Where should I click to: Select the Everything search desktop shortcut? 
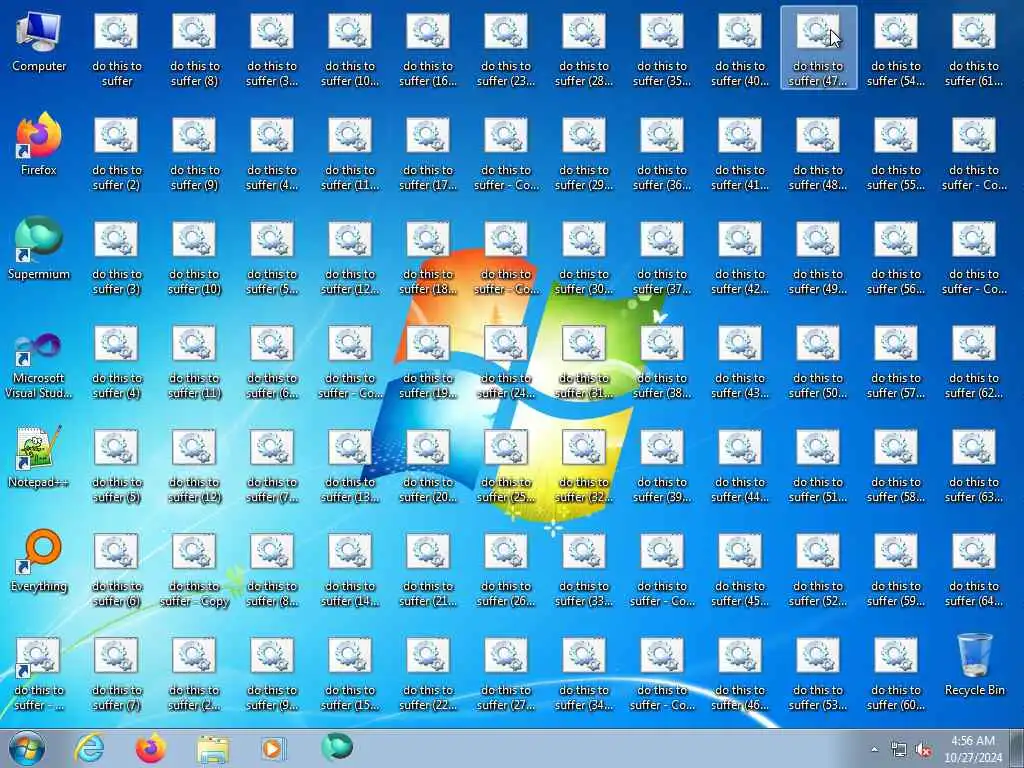tap(39, 562)
